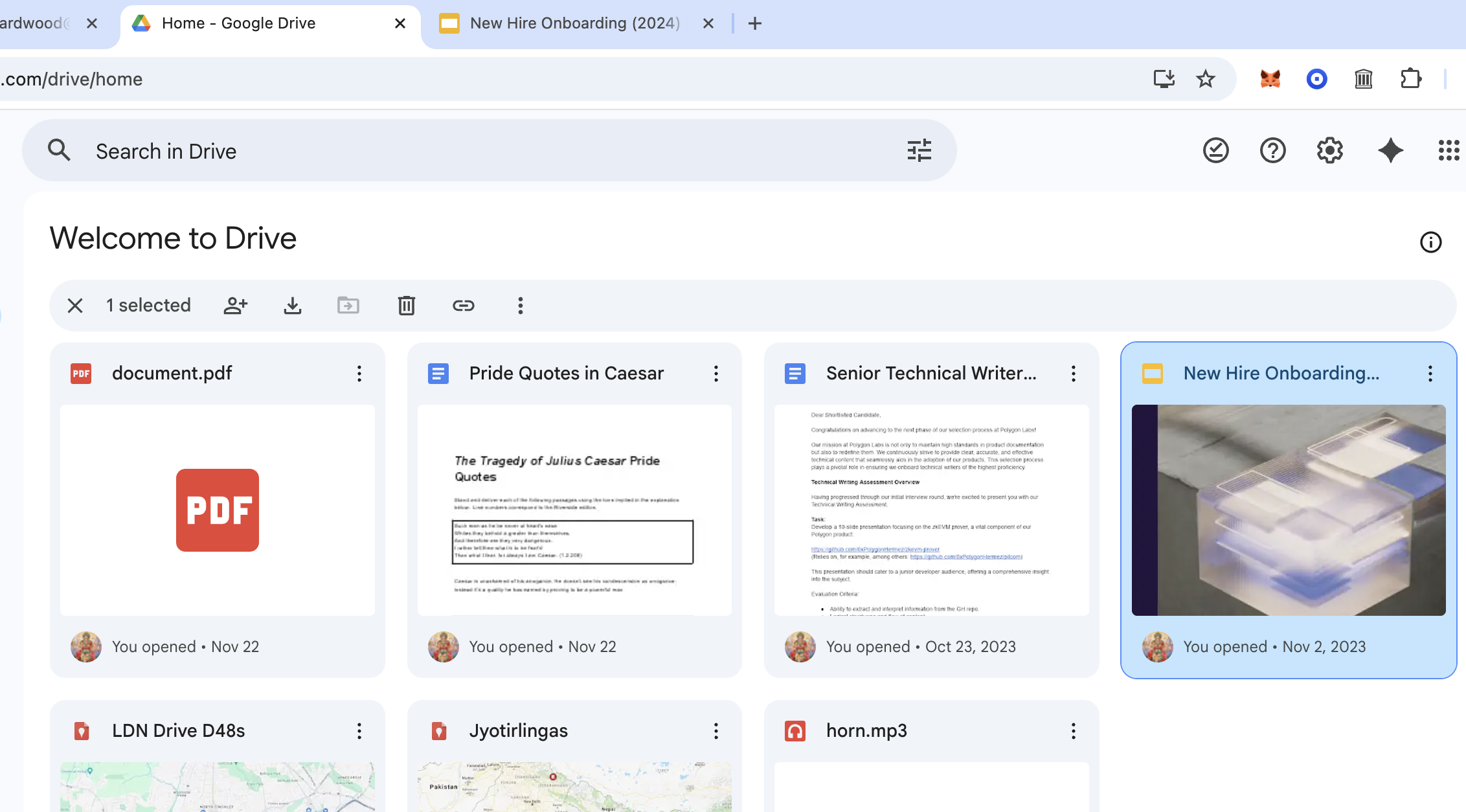Click the Jyotirlingas title
The image size is (1466, 812).
pyautogui.click(x=519, y=730)
